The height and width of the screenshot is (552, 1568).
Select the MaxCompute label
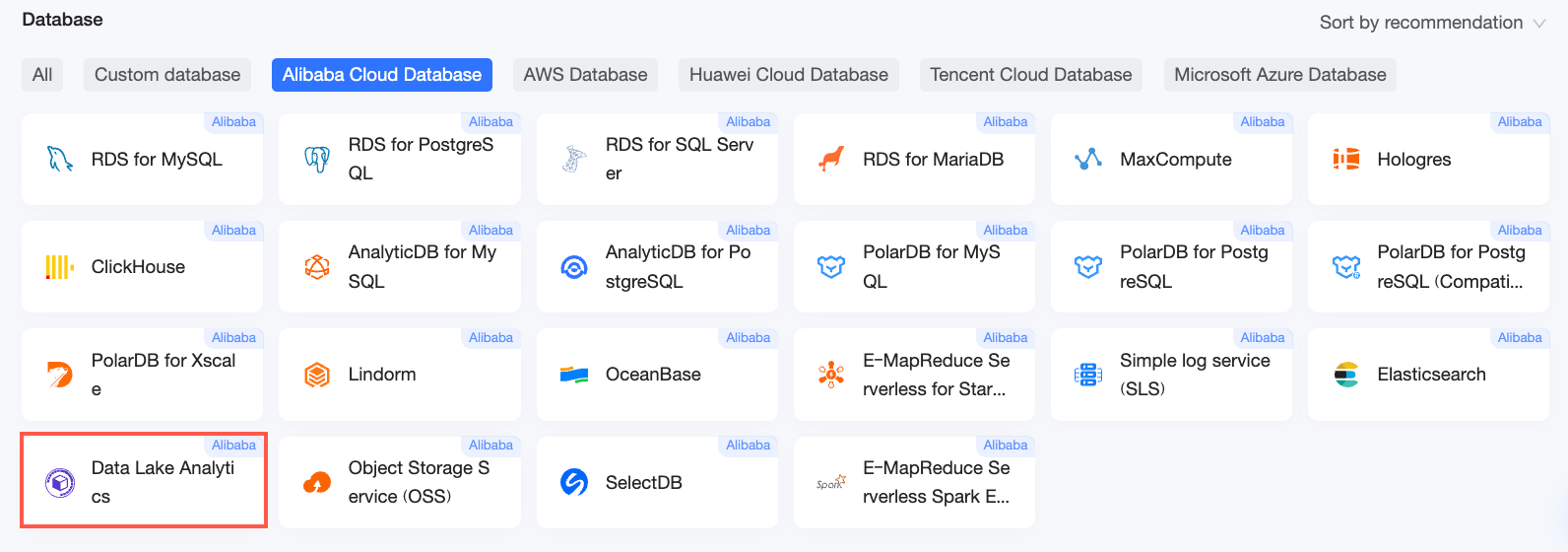pyautogui.click(x=1176, y=159)
